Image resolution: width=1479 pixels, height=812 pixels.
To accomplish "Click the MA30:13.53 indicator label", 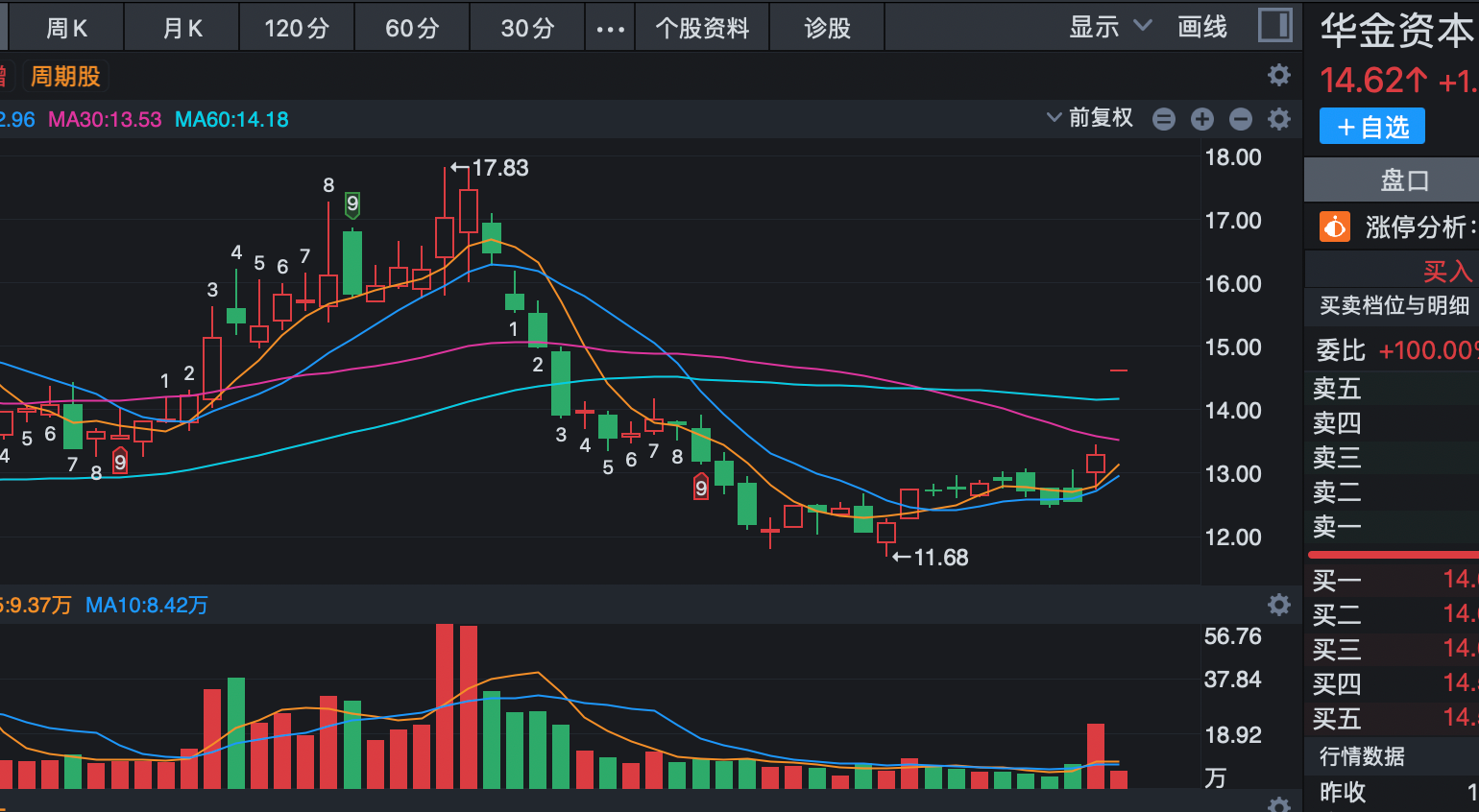I will [105, 120].
